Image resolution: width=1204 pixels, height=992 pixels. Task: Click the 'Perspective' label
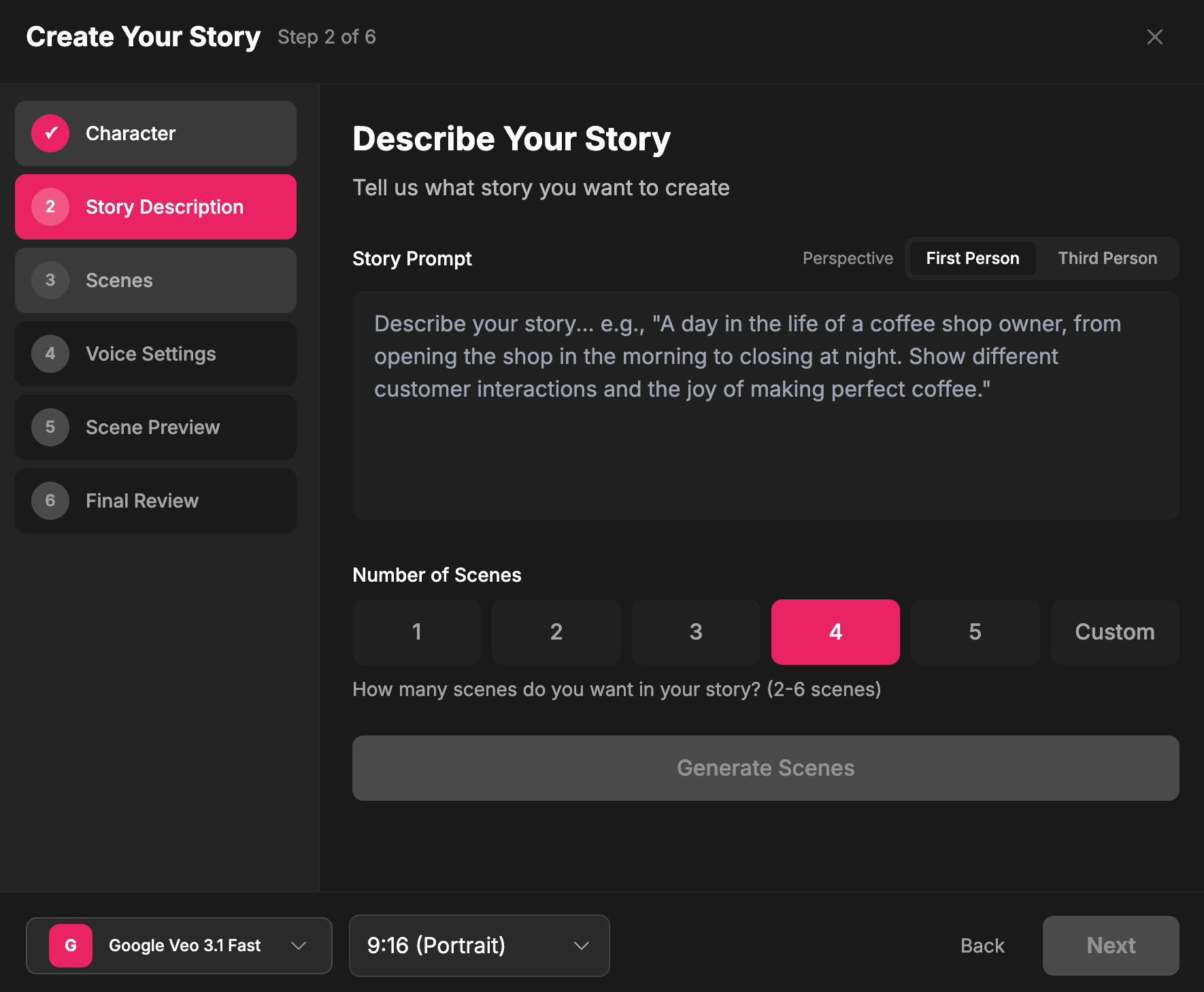pos(848,259)
